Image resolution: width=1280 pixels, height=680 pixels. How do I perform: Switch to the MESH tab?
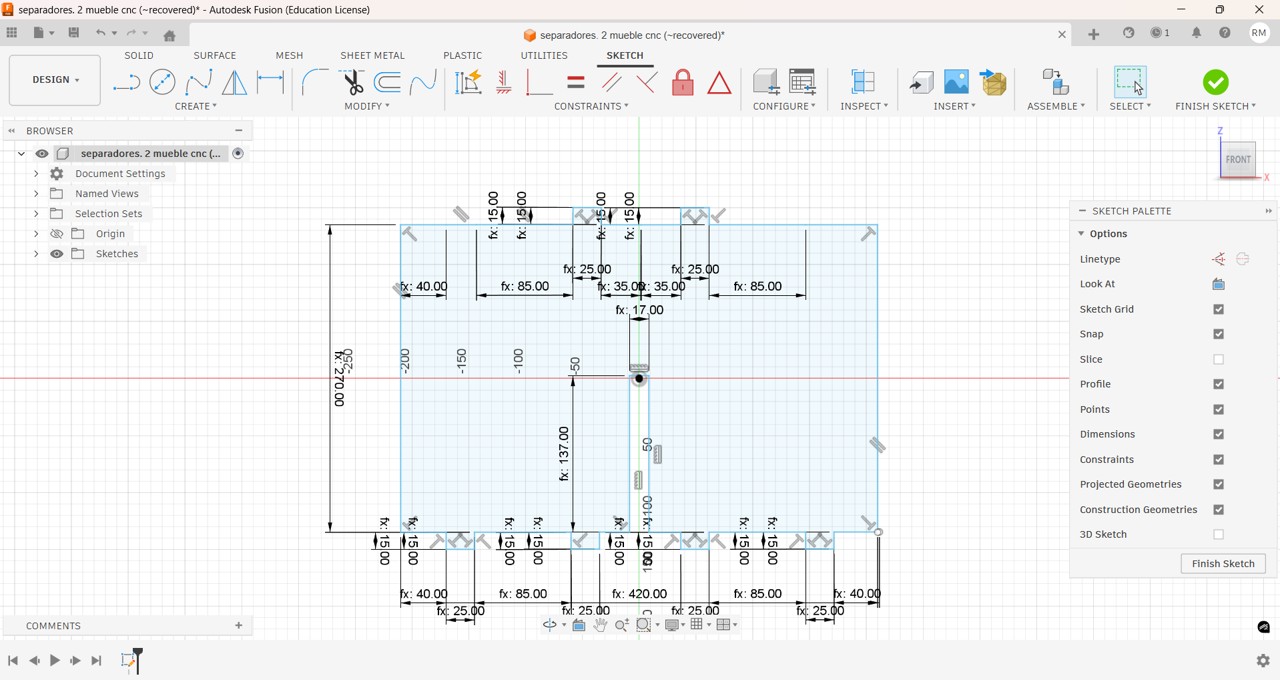click(x=289, y=56)
